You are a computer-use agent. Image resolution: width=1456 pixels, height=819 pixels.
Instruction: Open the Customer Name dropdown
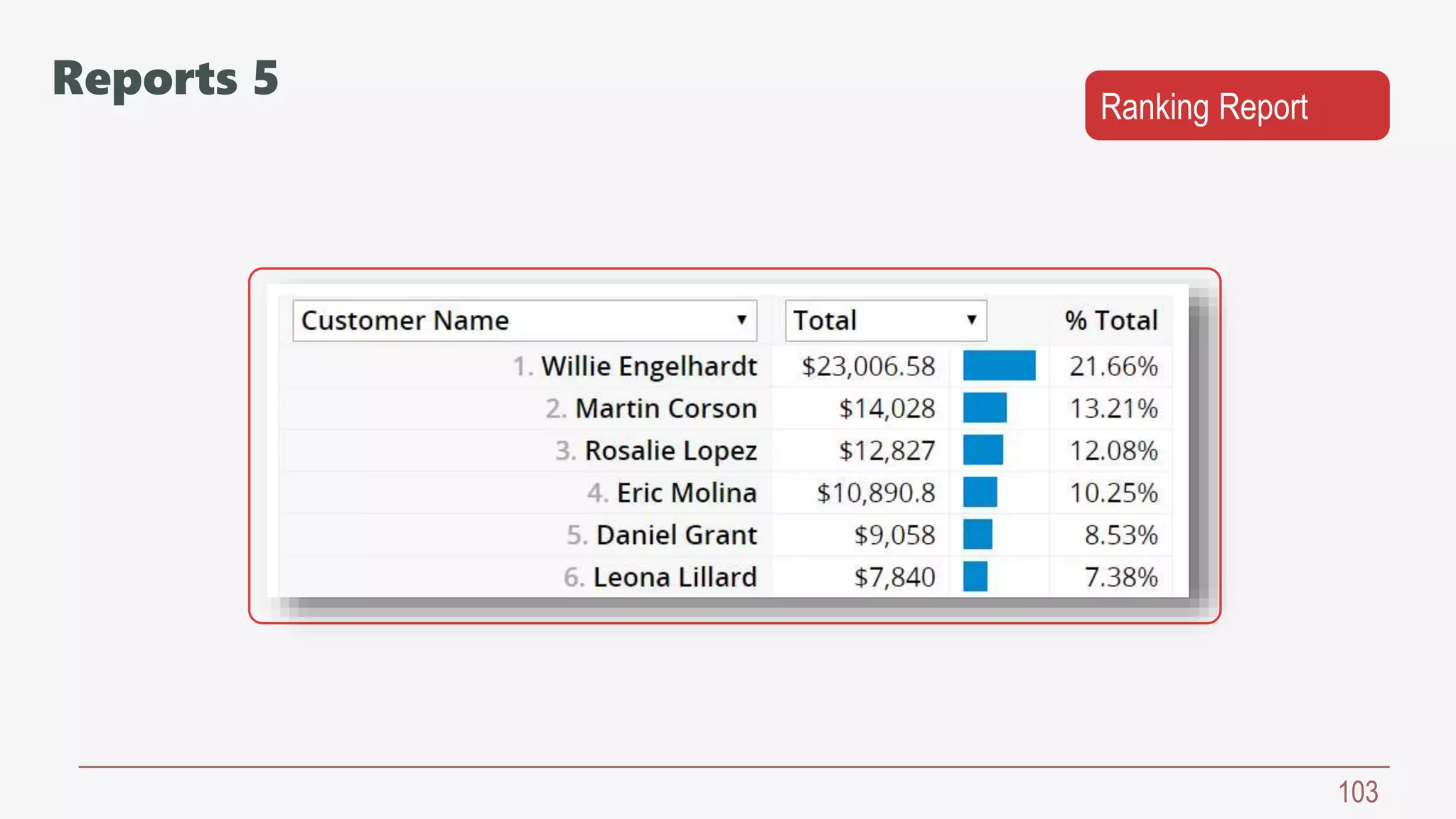click(x=523, y=321)
